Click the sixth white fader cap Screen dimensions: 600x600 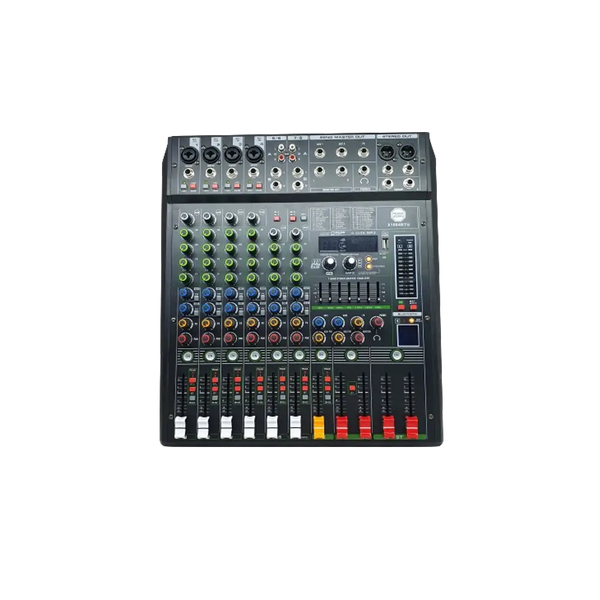[295, 427]
